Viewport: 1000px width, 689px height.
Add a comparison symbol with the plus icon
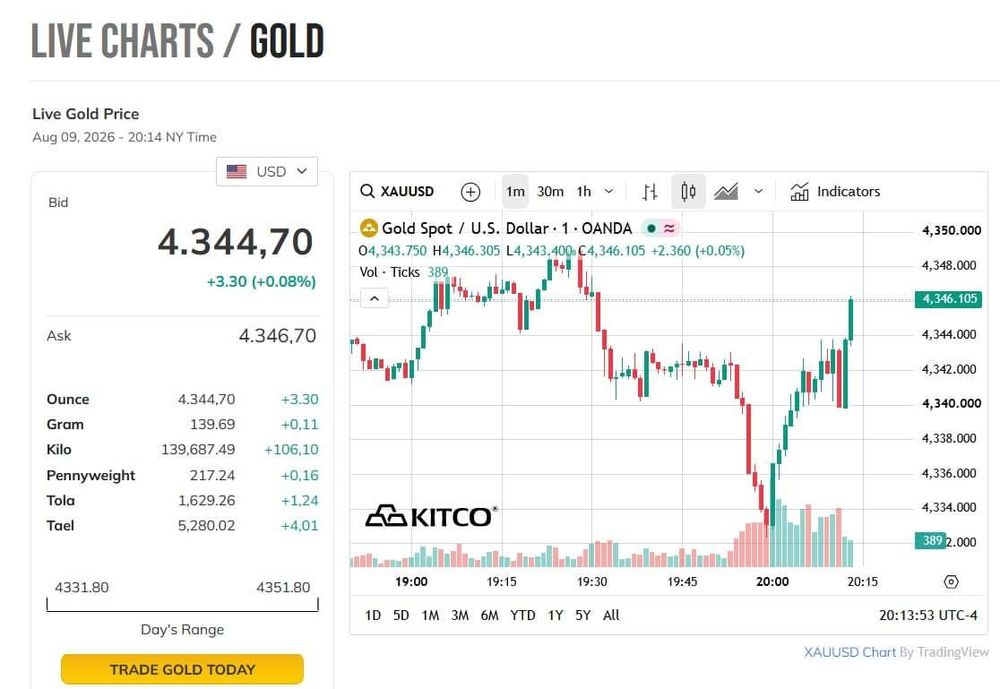[470, 192]
